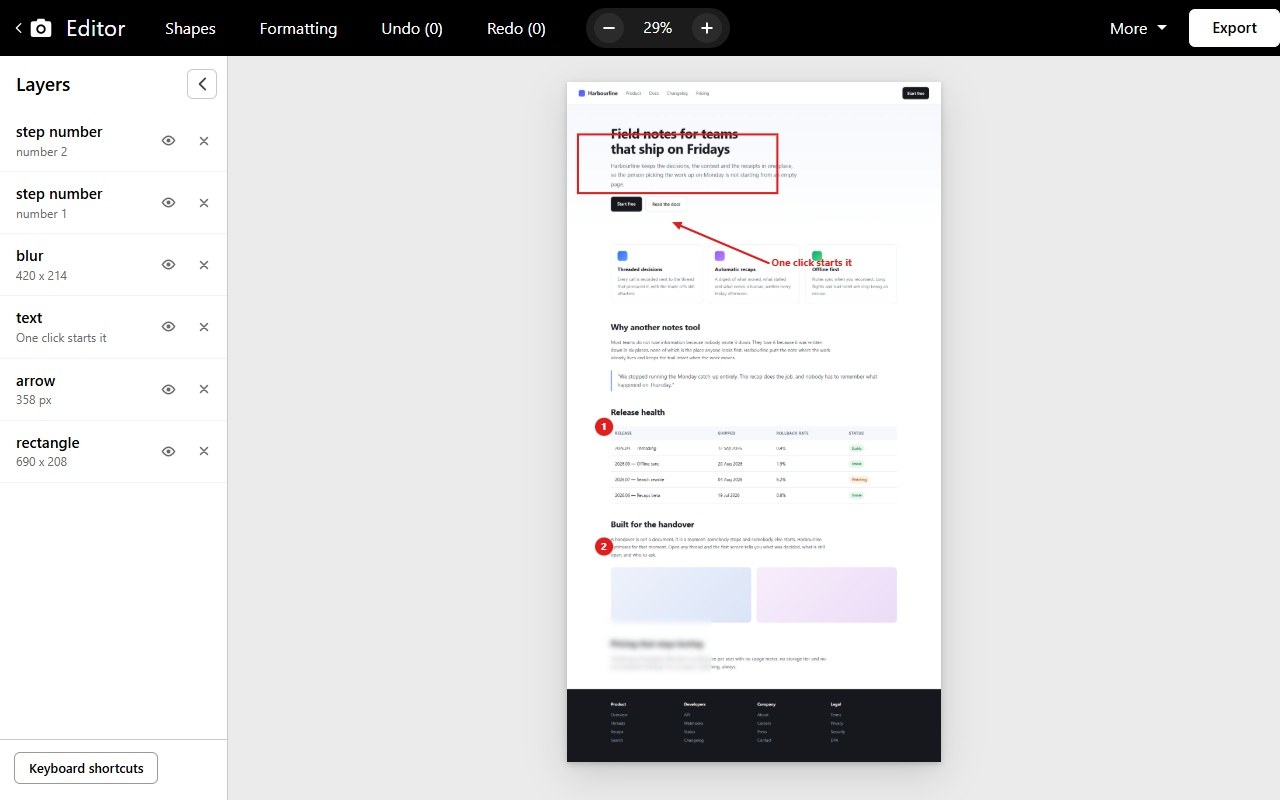The image size is (1280, 800).
Task: Toggle visibility of the text layer
Action: point(168,327)
